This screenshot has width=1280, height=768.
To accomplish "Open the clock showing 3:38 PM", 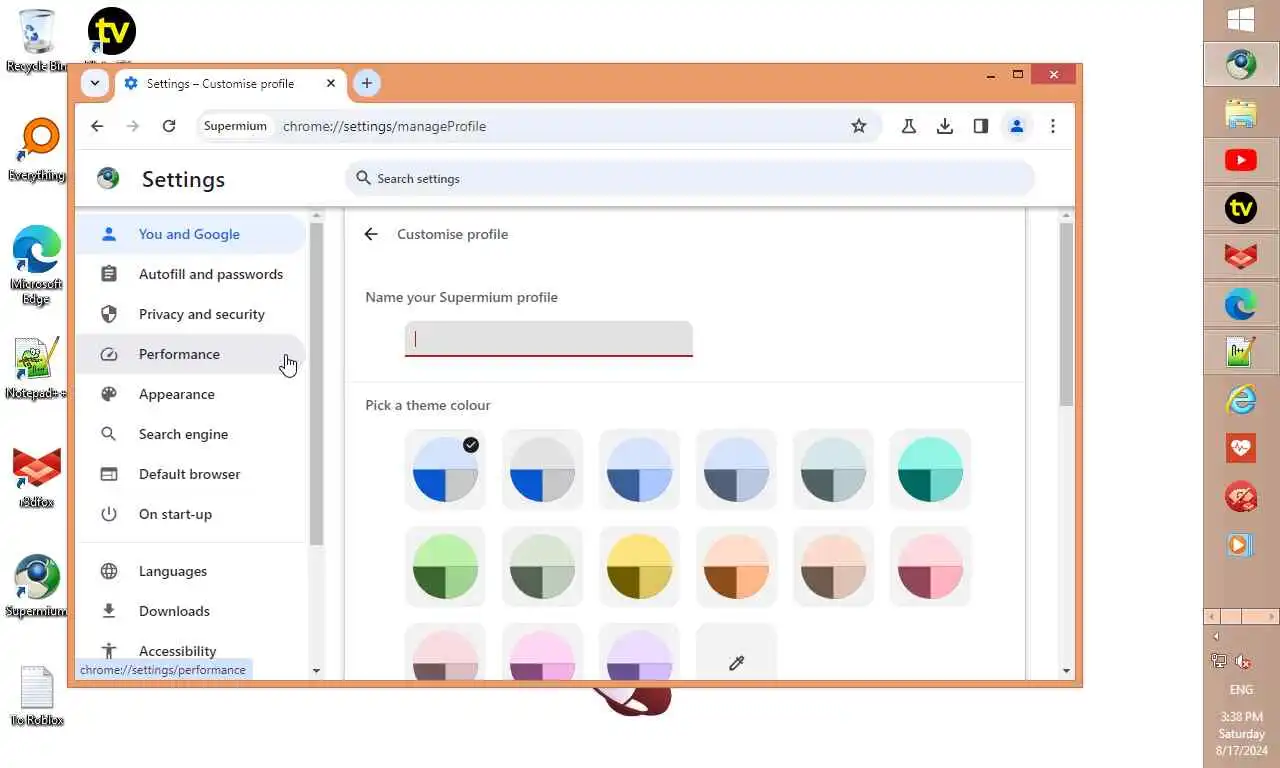I will tap(1242, 734).
